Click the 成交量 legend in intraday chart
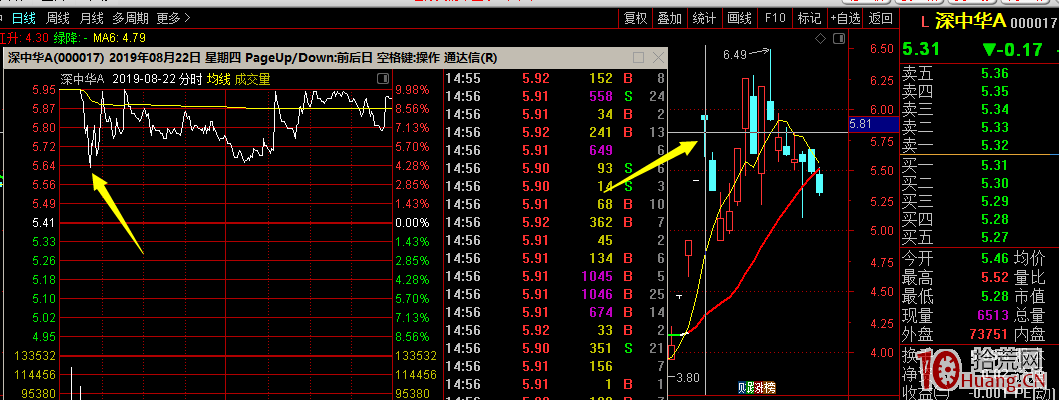Viewport: 1059px width, 400px height. 253,80
